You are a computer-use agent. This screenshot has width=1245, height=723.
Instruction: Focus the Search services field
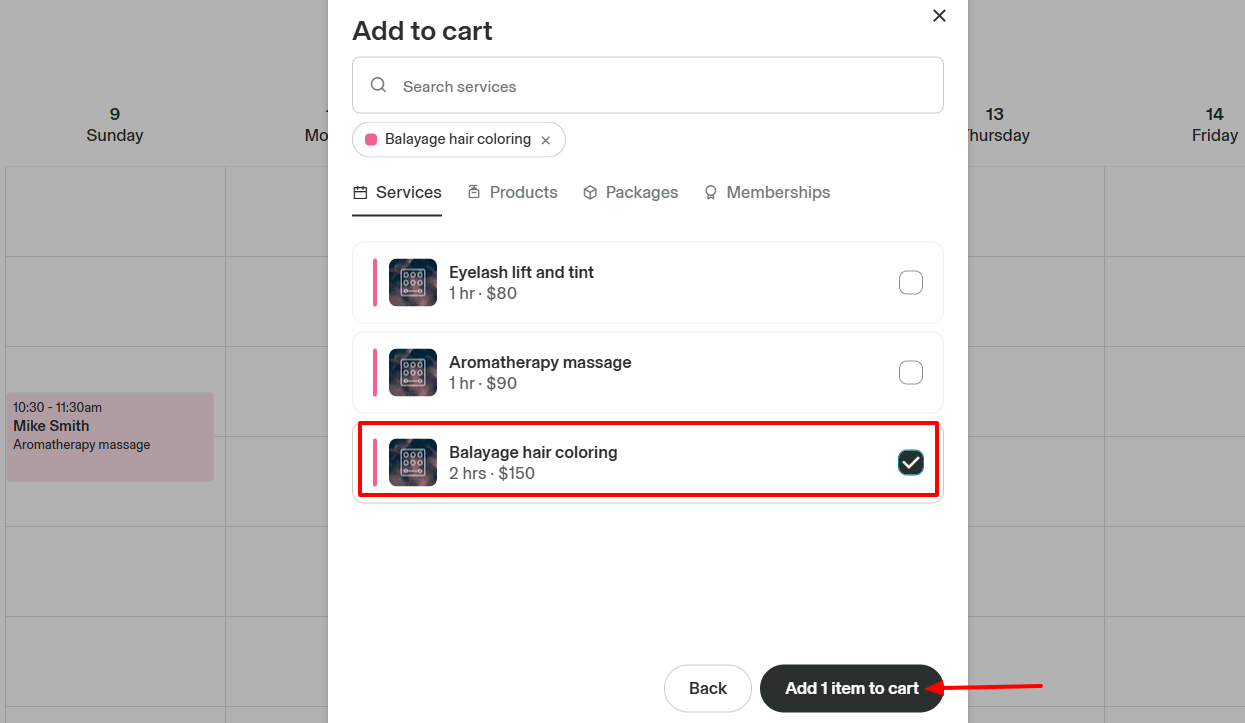[x=660, y=86]
